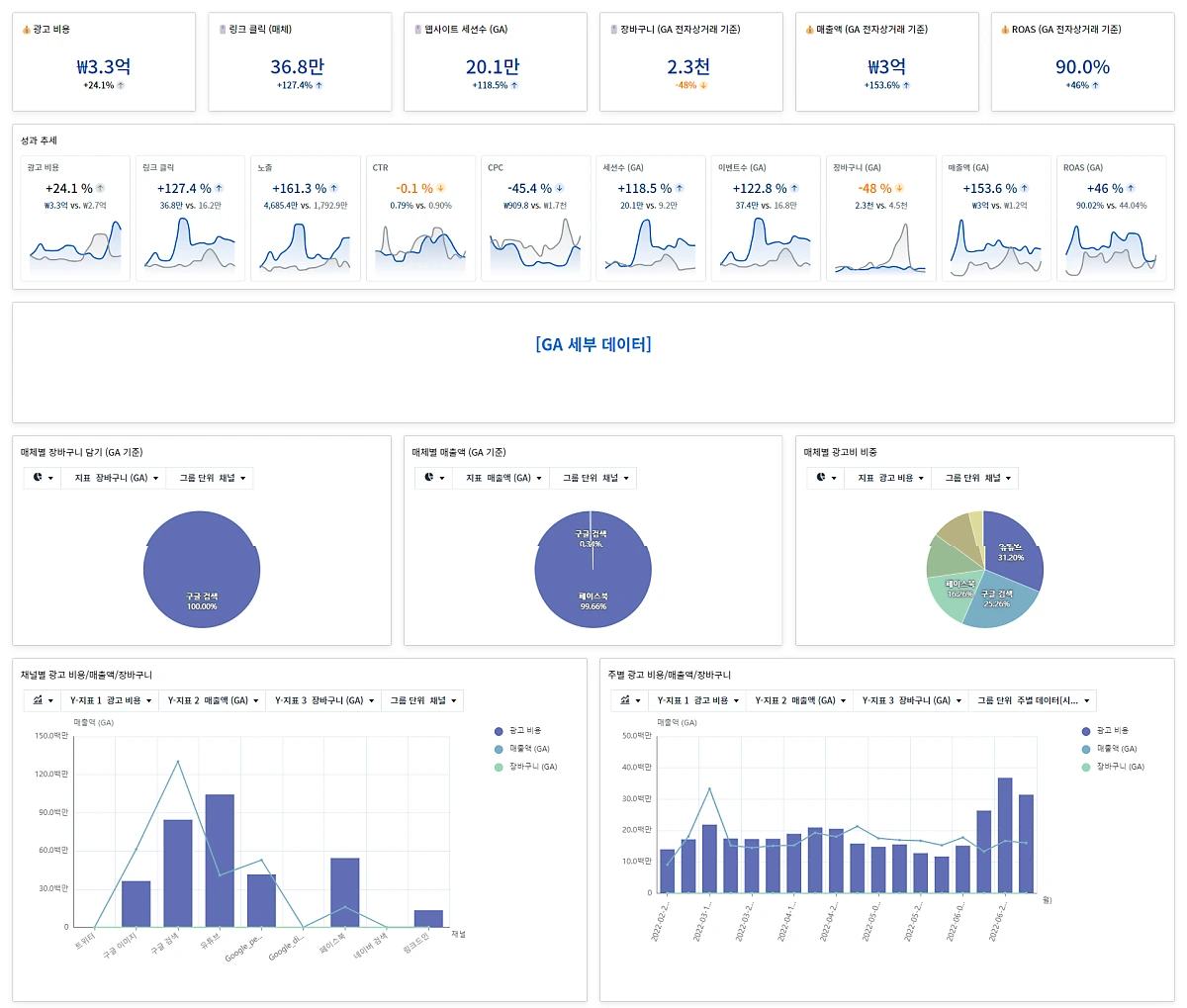Click the [GA 세부 데이터] heading

click(x=593, y=345)
